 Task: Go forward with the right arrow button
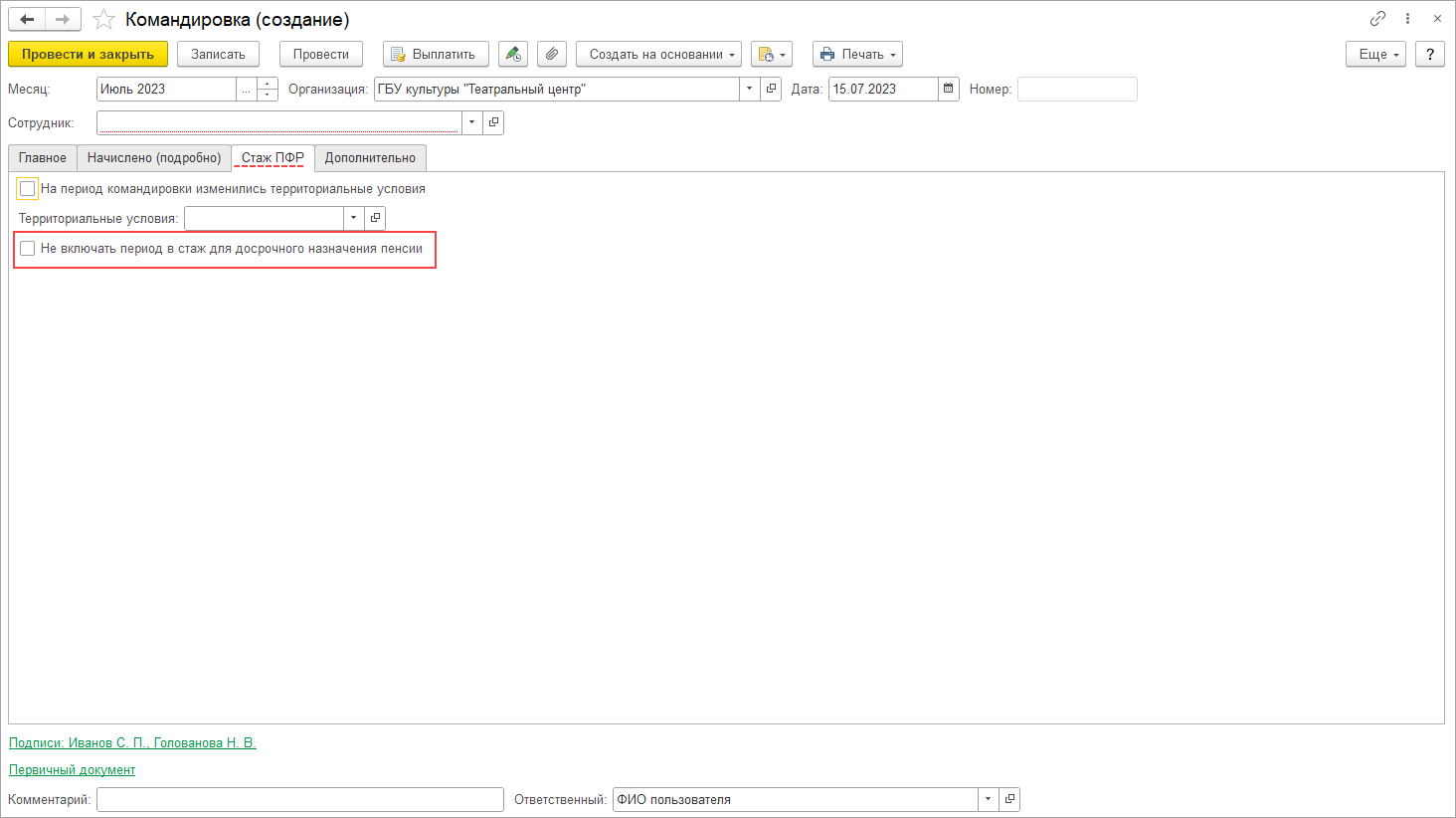63,20
